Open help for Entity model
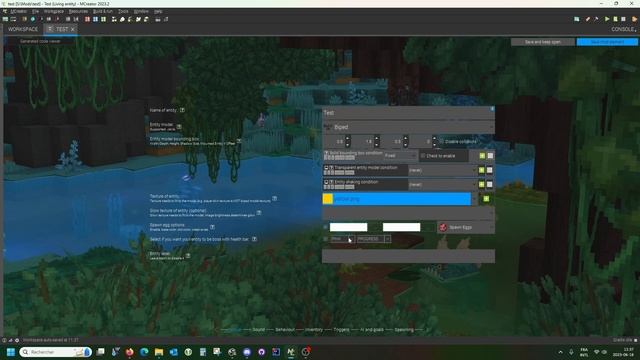This screenshot has height=360, width=640. click(x=179, y=127)
